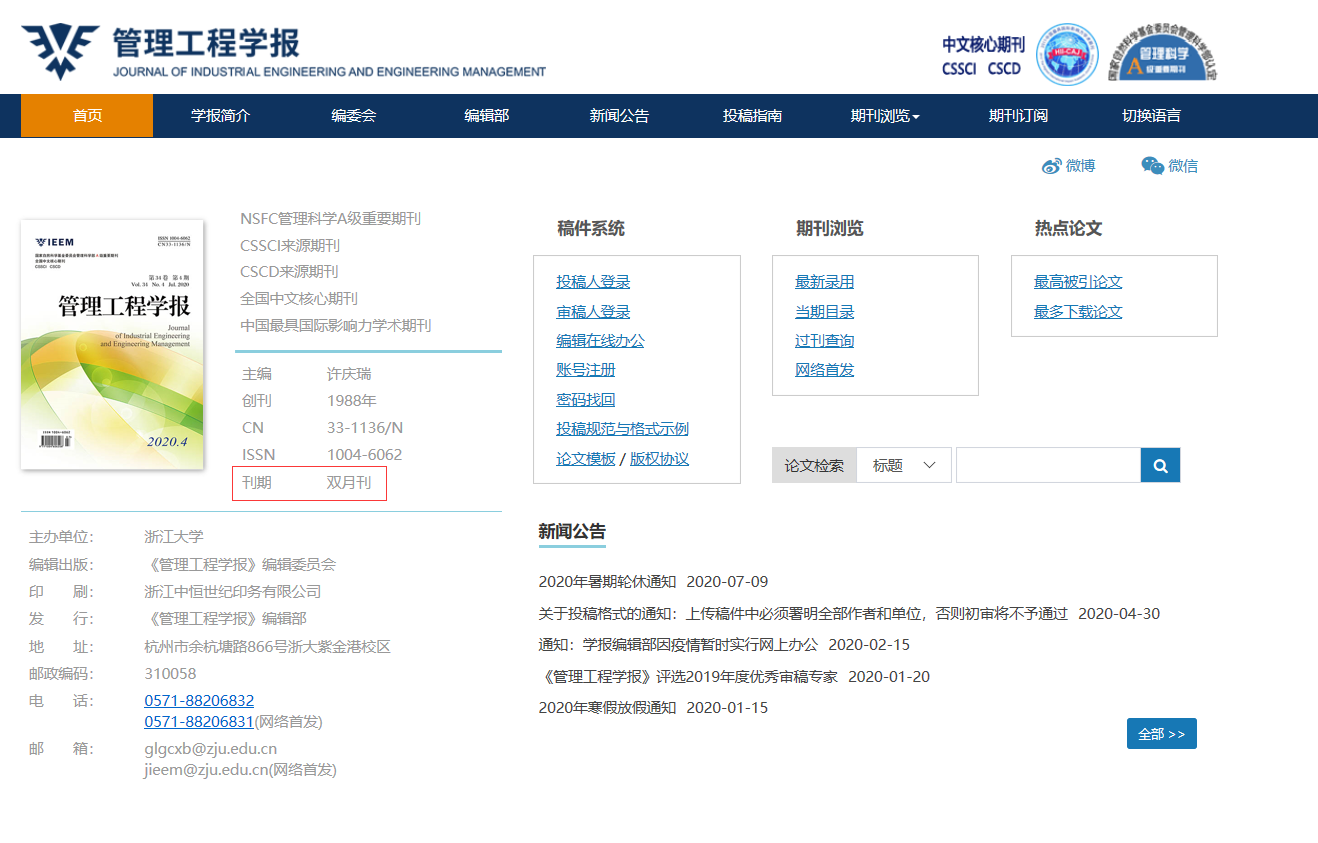Open the 投稿指南 menu item
This screenshot has height=843, width=1318.
(752, 116)
